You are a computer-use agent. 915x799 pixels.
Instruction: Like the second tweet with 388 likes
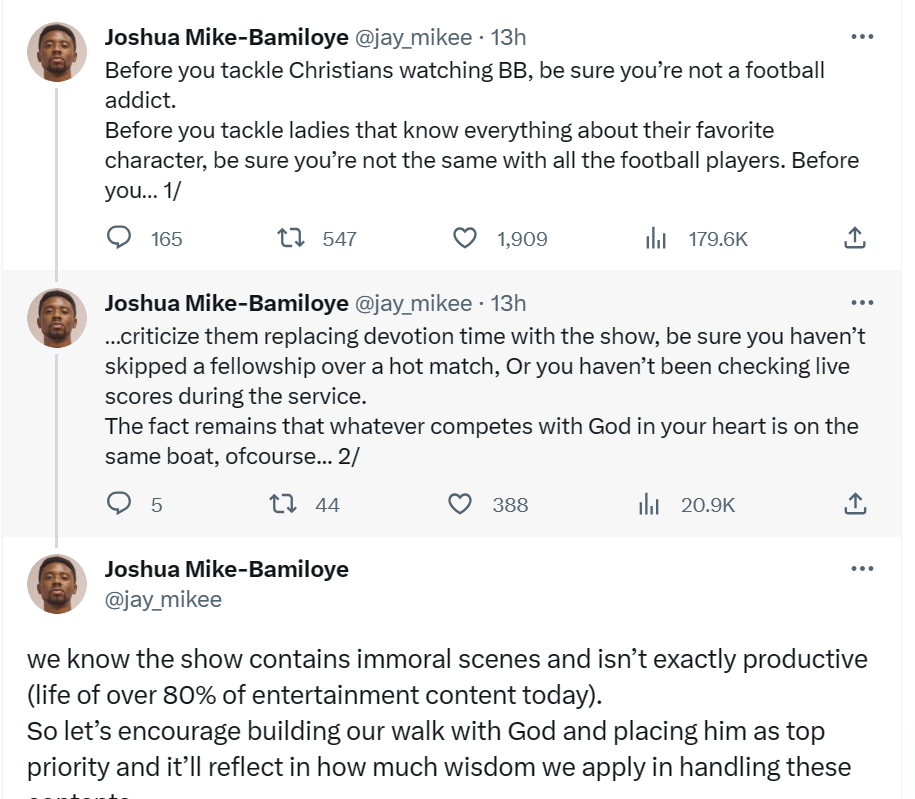click(x=459, y=504)
